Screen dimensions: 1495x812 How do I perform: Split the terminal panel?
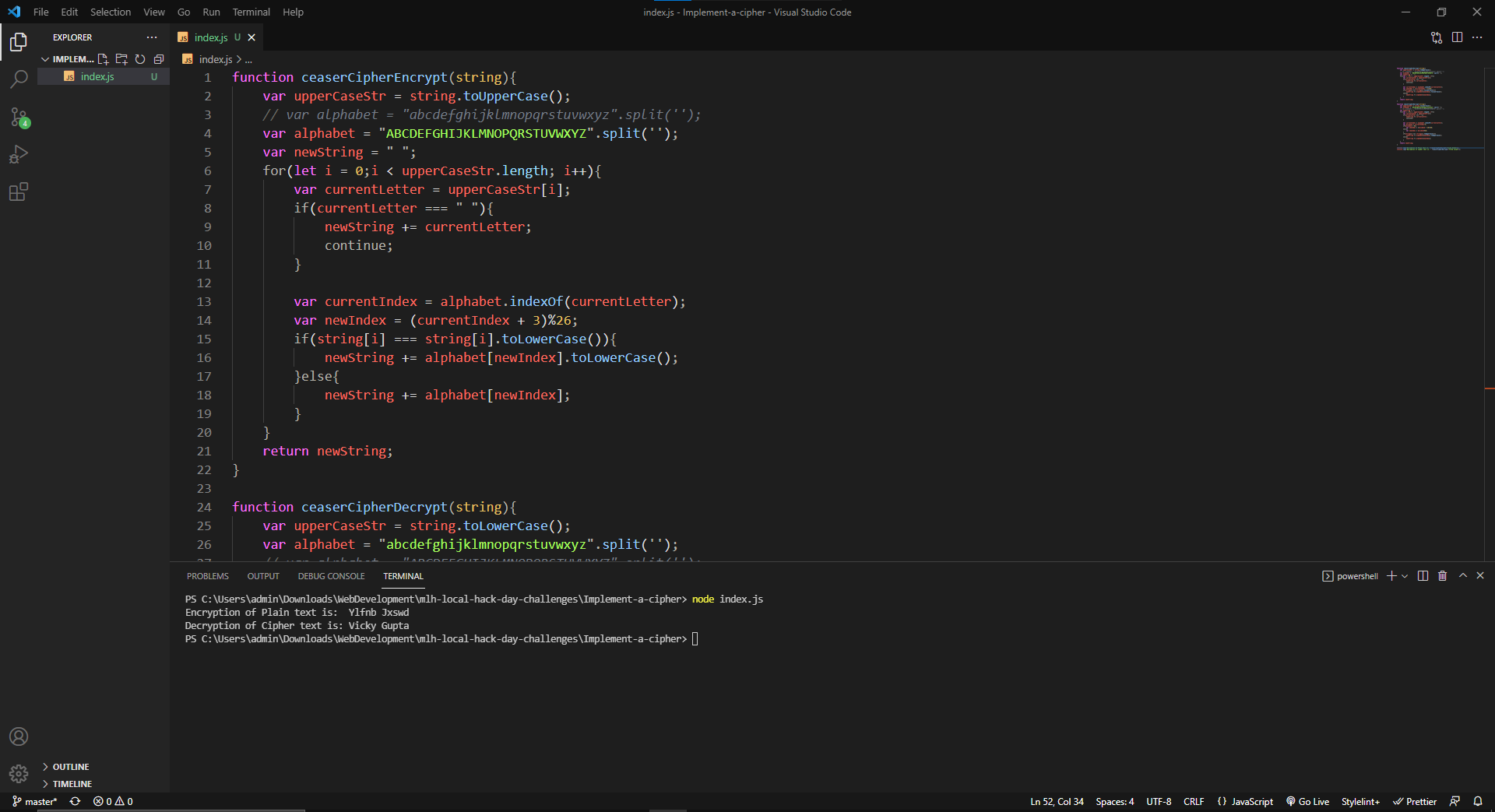[x=1423, y=576]
